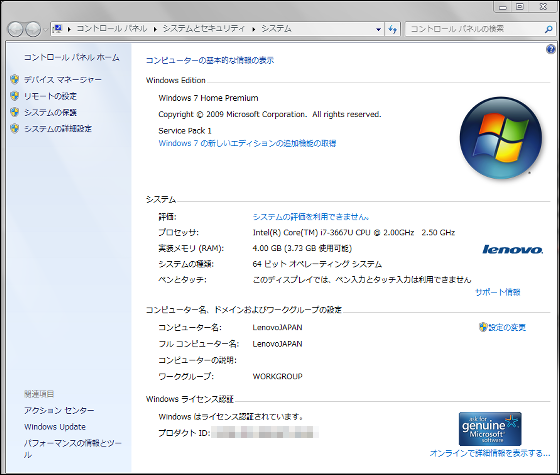
Task: Click shield icon beside システムの詳細設定
Action: [15, 128]
